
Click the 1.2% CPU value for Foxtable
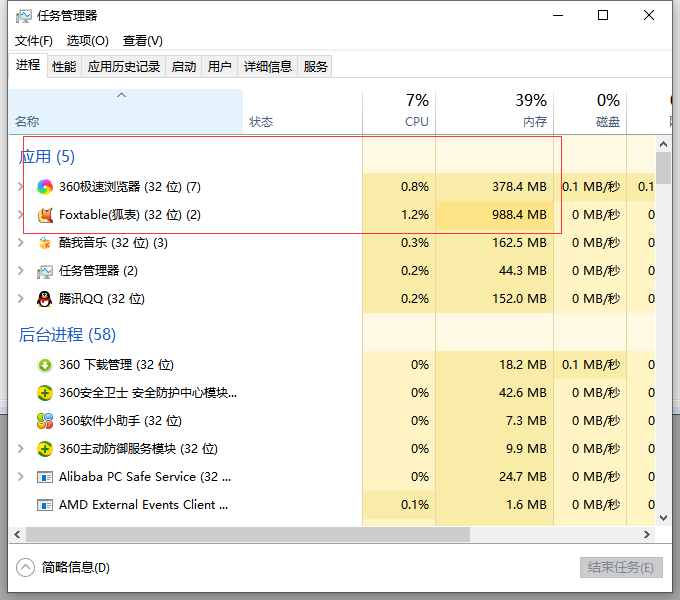tap(415, 215)
